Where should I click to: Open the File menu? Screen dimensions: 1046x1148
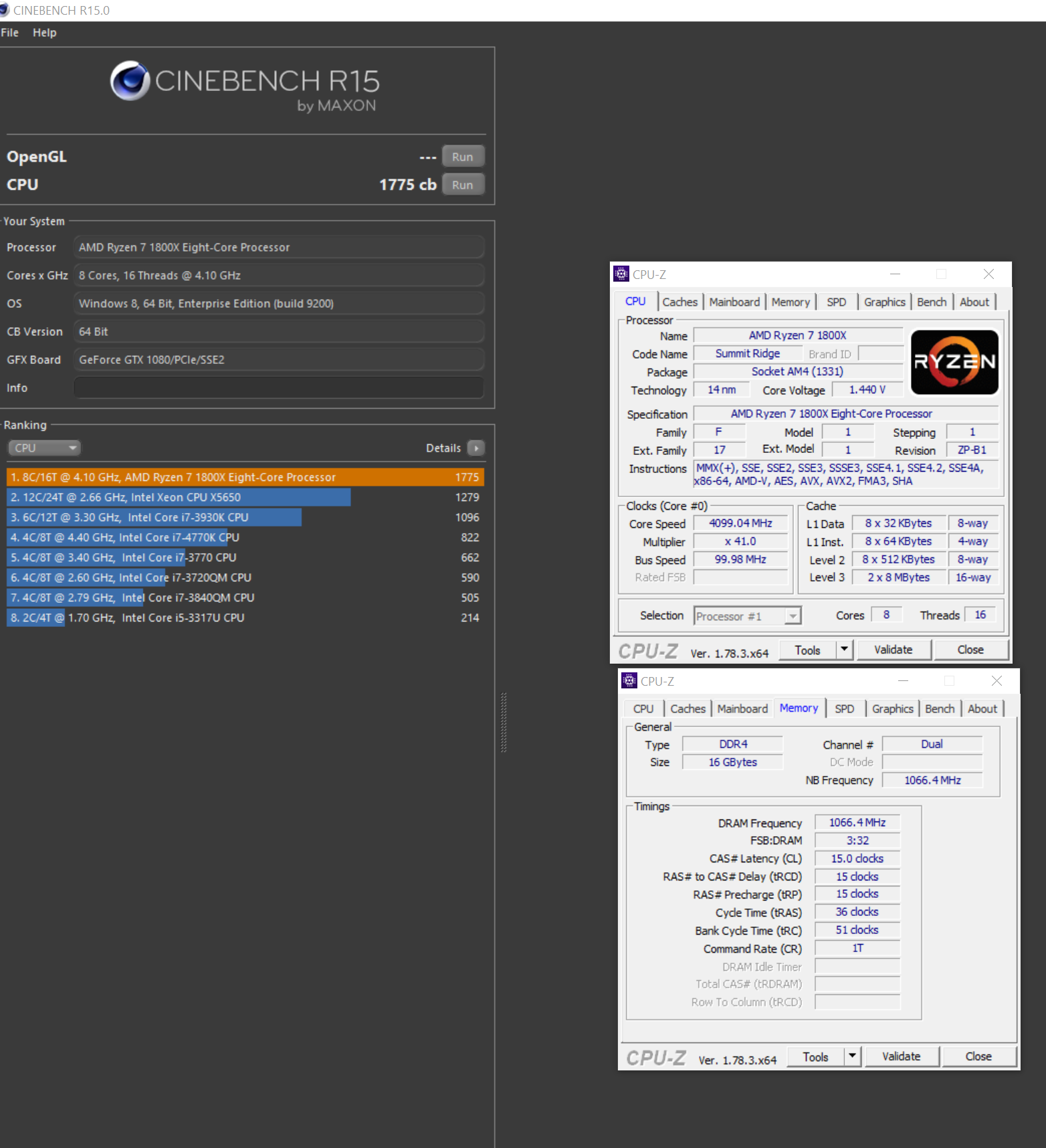10,33
